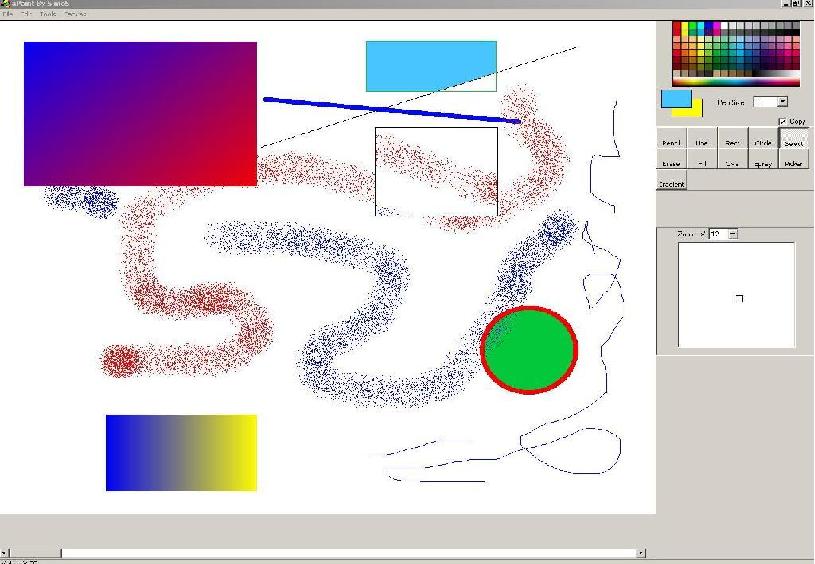Open the File menu
Viewport: 815px width, 564px height.
(x=9, y=14)
